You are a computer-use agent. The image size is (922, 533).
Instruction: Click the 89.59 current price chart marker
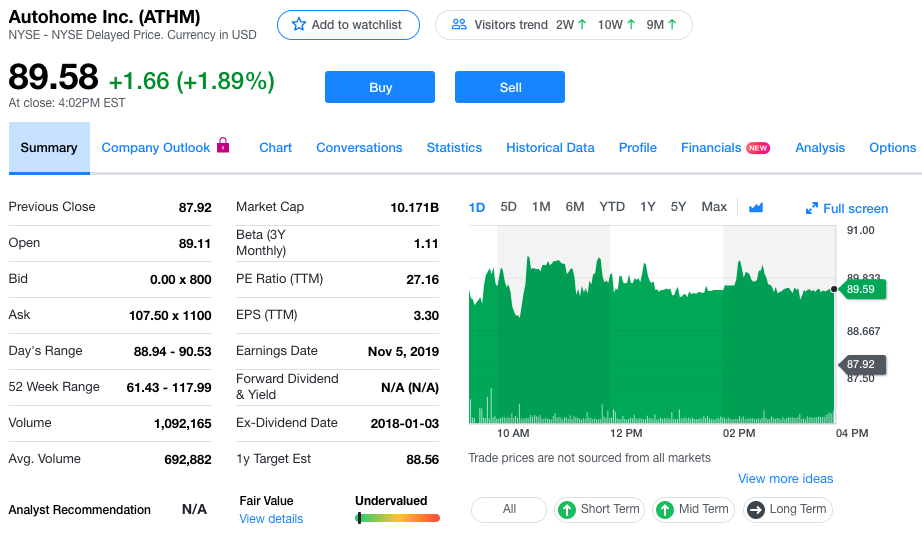(861, 289)
